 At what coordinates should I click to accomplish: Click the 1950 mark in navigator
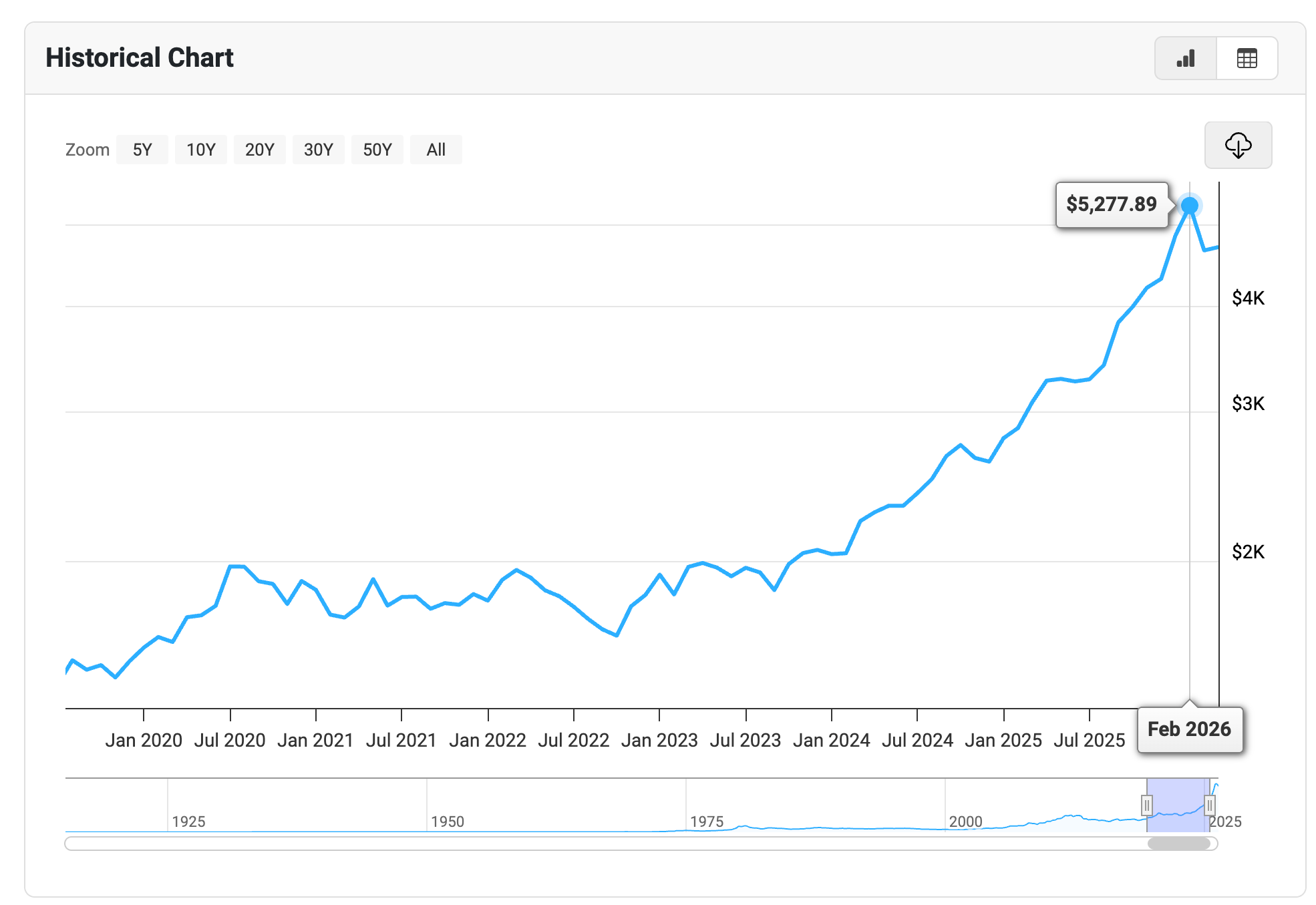[448, 822]
